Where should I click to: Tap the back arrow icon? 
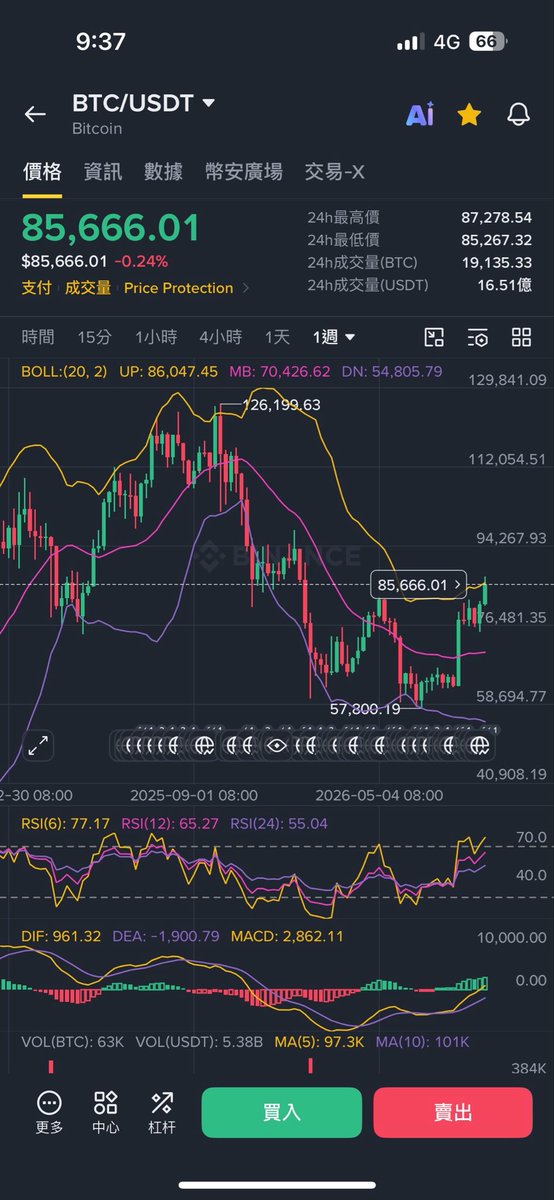[35, 114]
